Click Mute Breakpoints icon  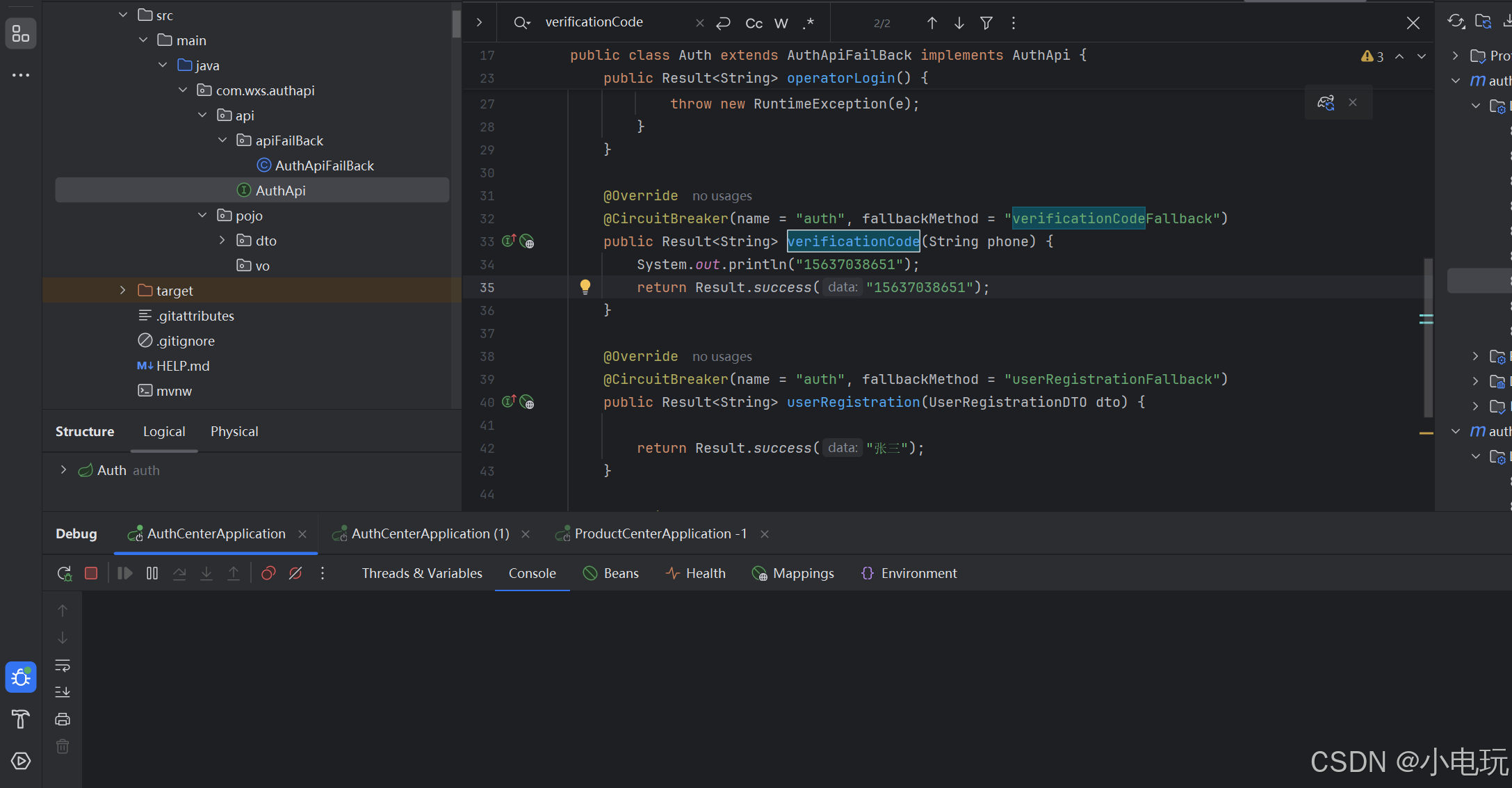295,573
